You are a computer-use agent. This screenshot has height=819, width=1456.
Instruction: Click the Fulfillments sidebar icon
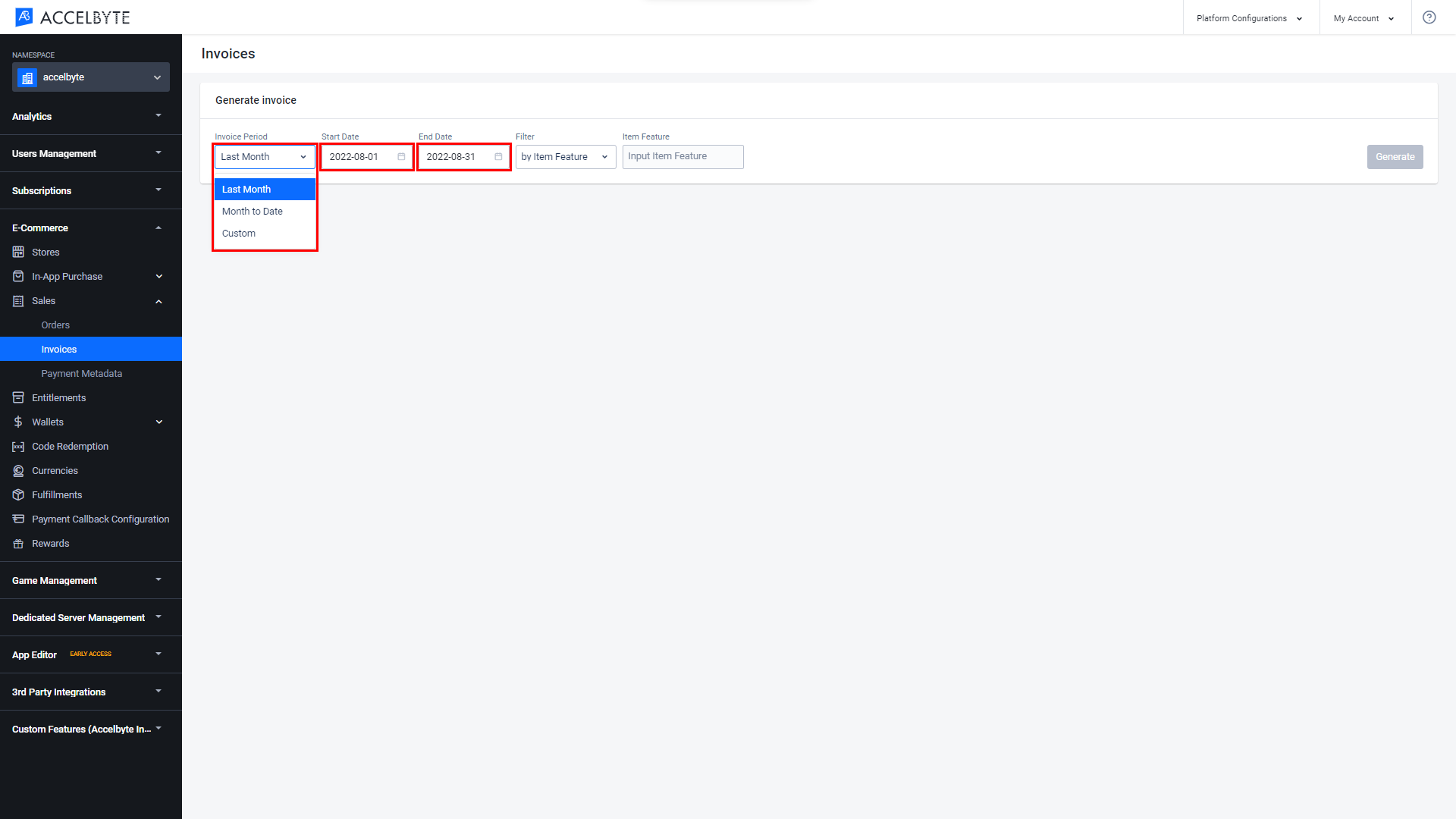tap(18, 495)
